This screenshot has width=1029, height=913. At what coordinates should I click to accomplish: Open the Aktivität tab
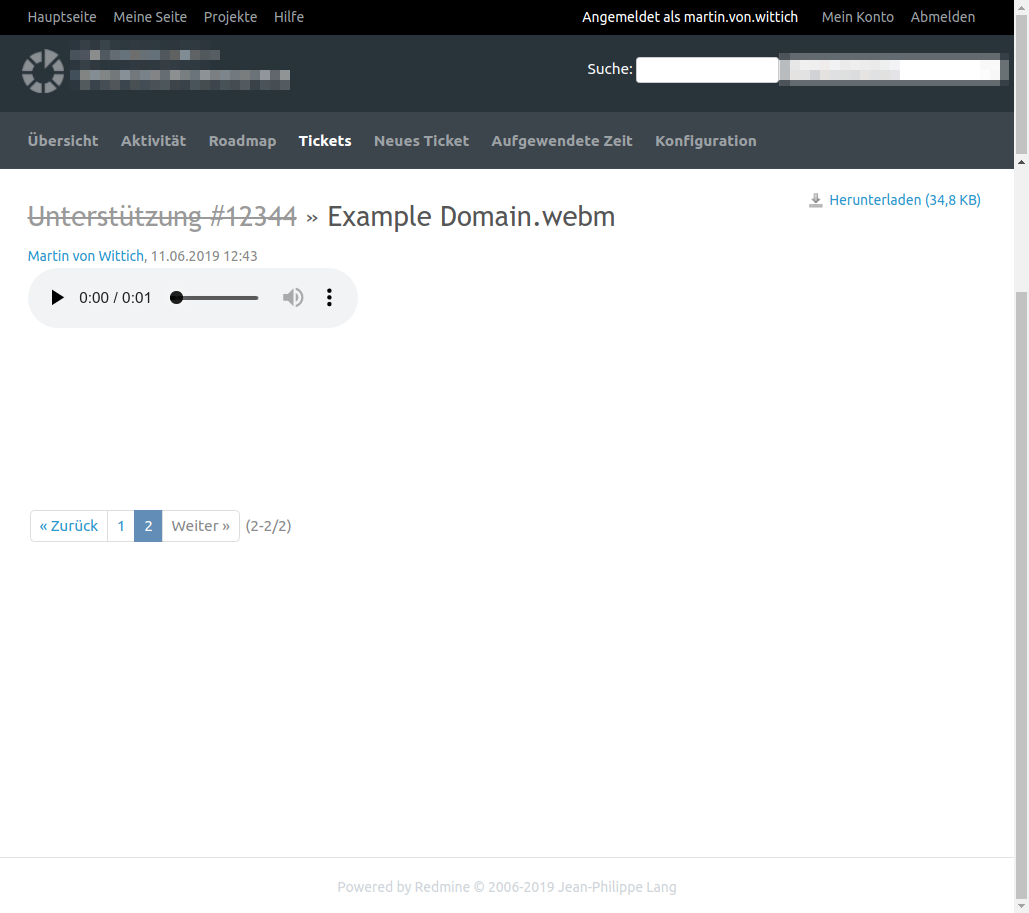pos(154,141)
